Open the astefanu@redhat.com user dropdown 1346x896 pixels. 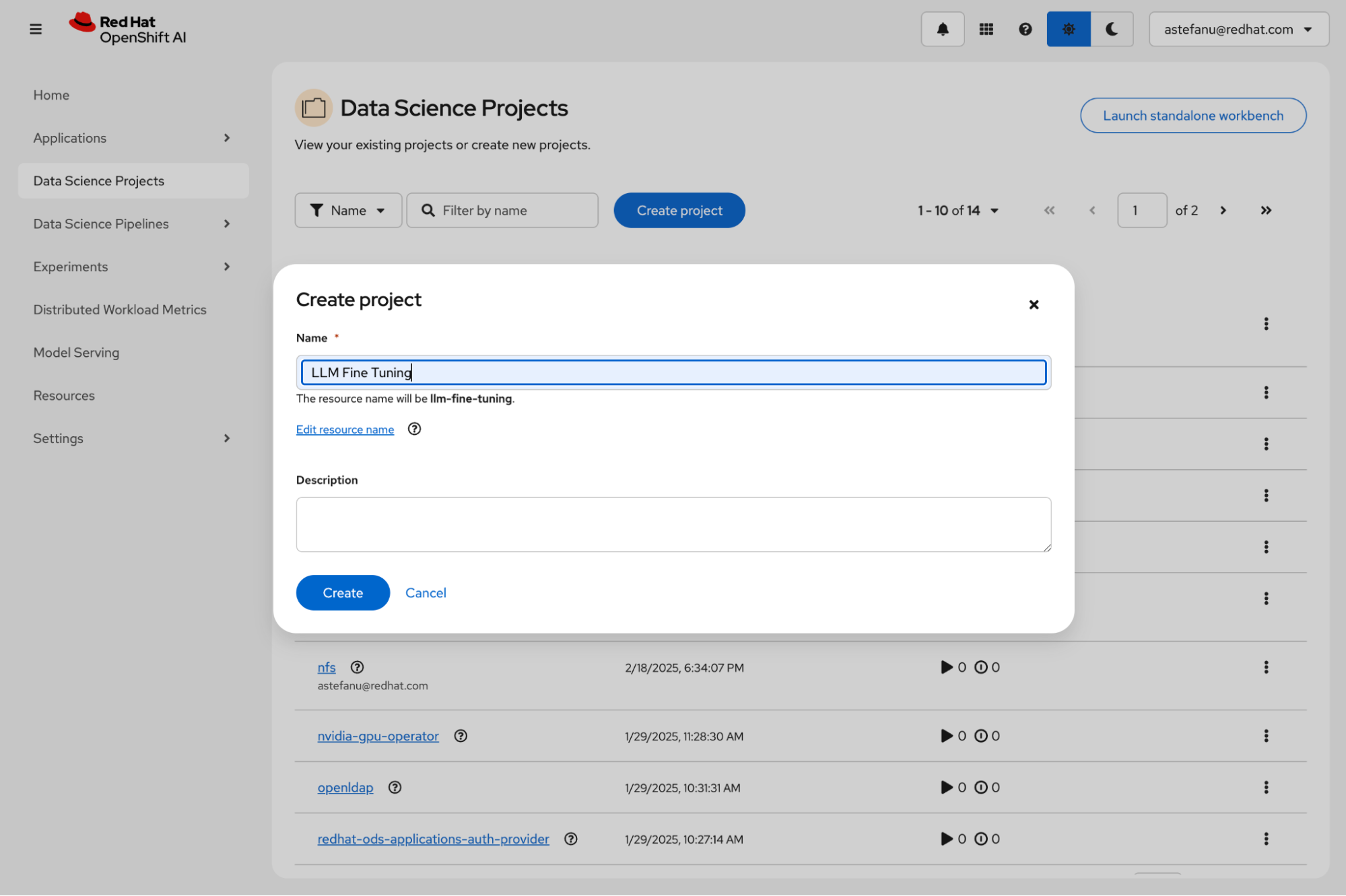coord(1238,29)
